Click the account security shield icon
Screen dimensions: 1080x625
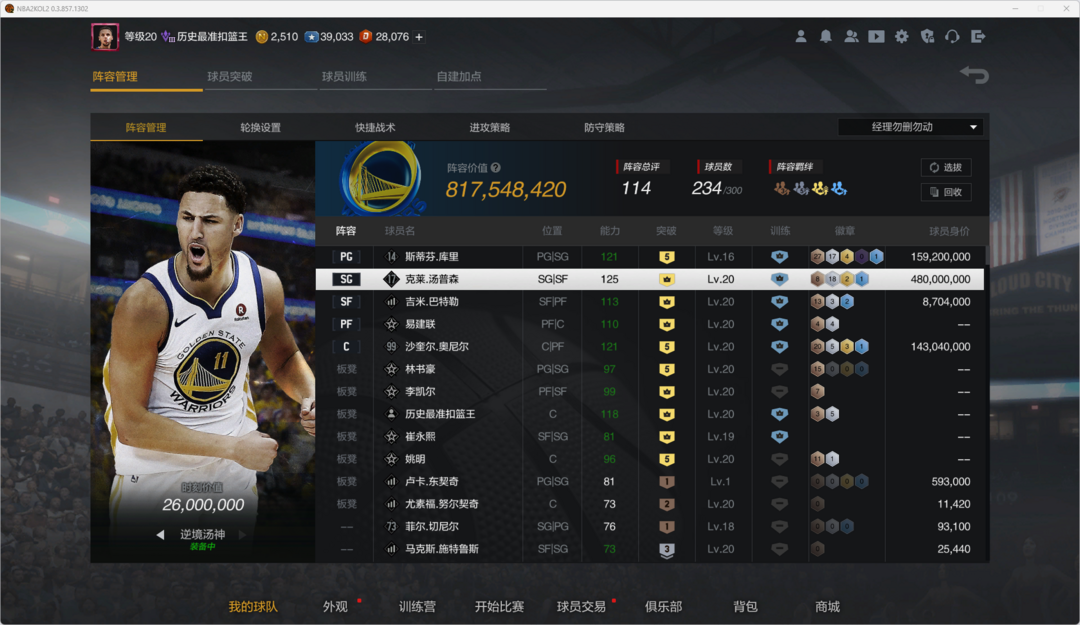click(927, 36)
